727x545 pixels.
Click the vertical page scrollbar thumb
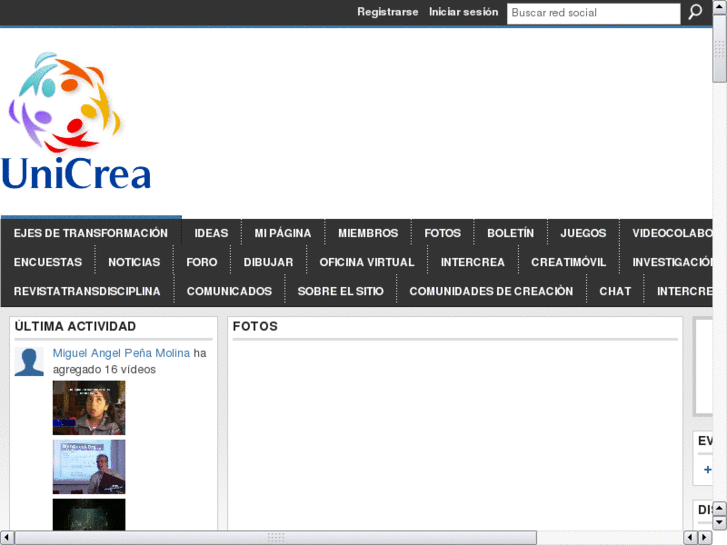720,49
